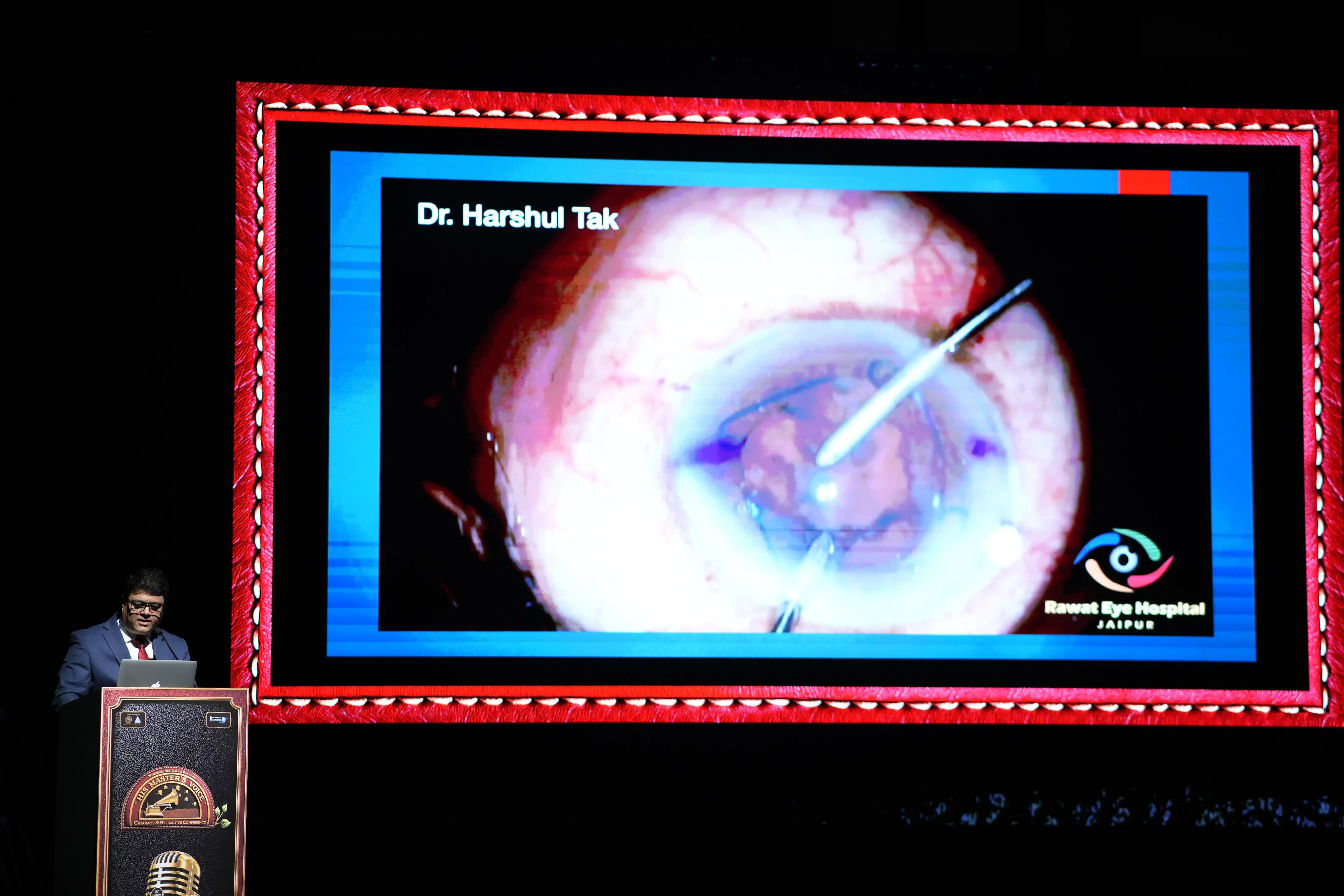Click the red rectangle on slide's blue header
The width and height of the screenshot is (1344, 896).
(1144, 182)
